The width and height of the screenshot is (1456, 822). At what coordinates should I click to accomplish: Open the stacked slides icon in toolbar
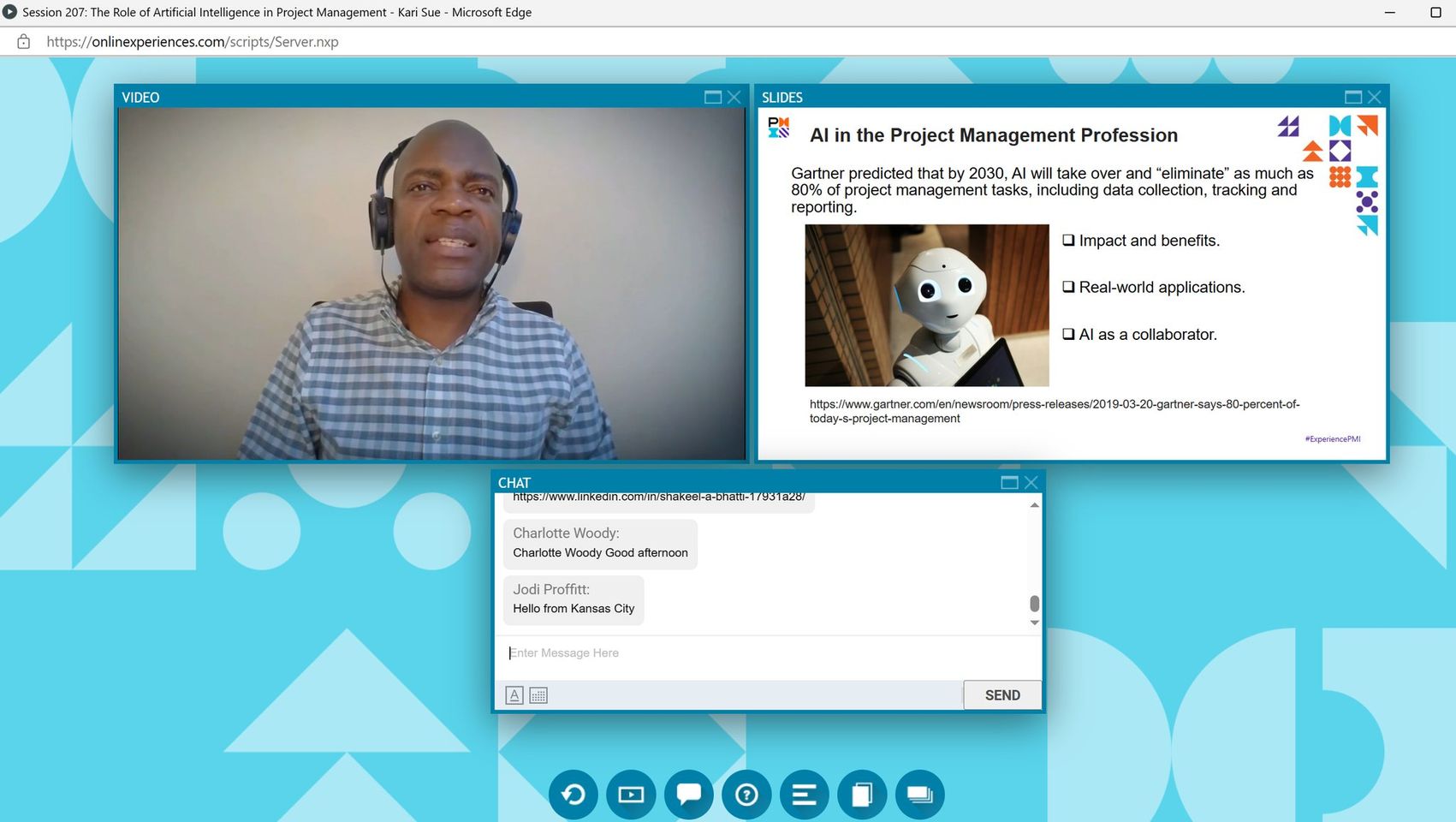pyautogui.click(x=919, y=795)
